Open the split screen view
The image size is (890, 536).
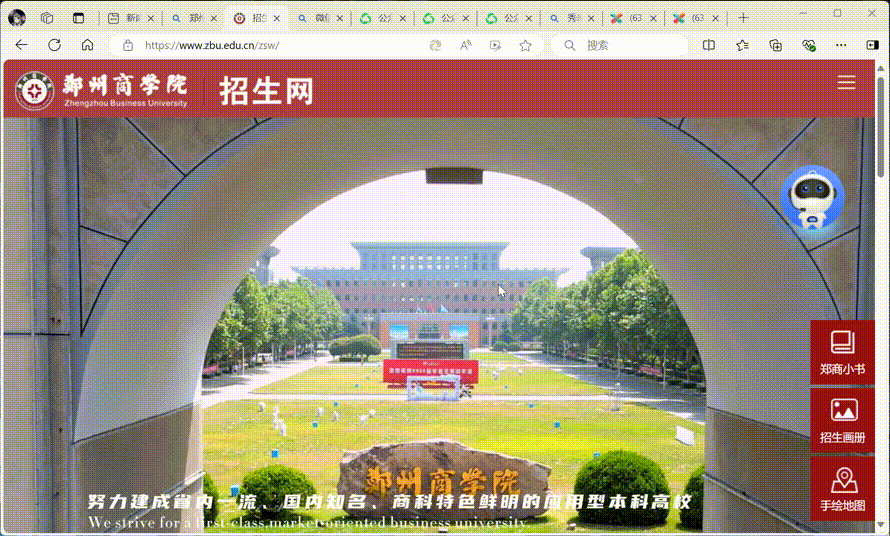point(709,45)
